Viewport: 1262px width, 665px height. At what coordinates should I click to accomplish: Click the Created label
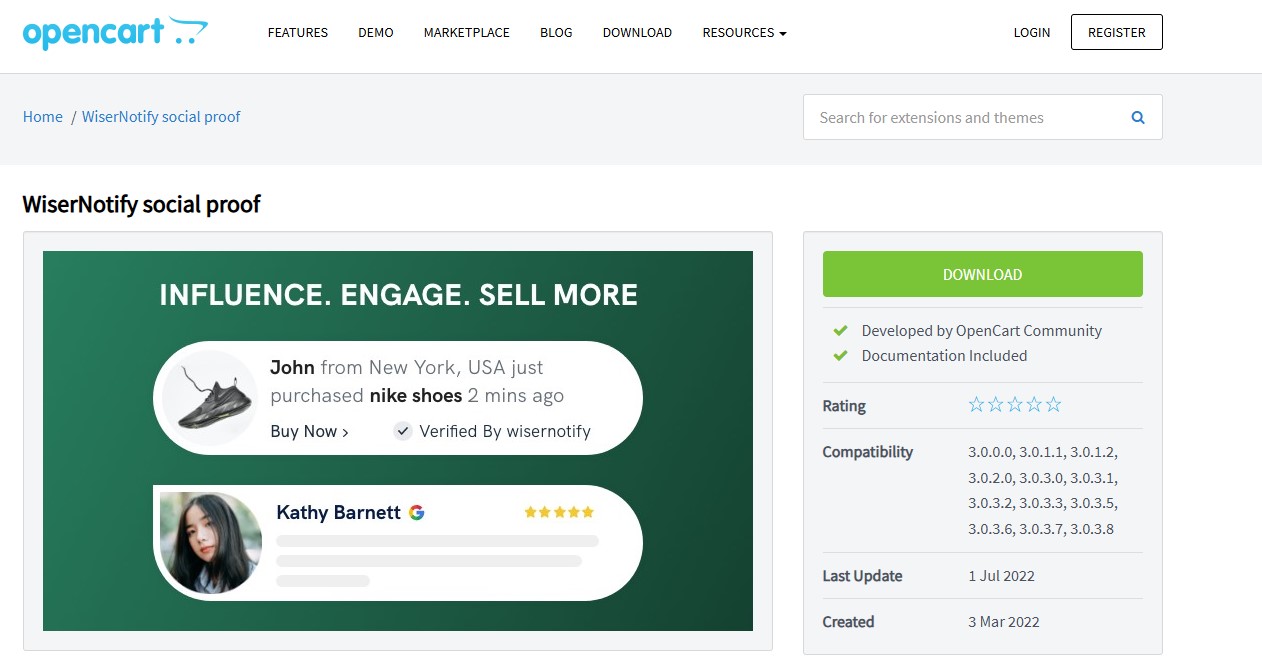848,622
